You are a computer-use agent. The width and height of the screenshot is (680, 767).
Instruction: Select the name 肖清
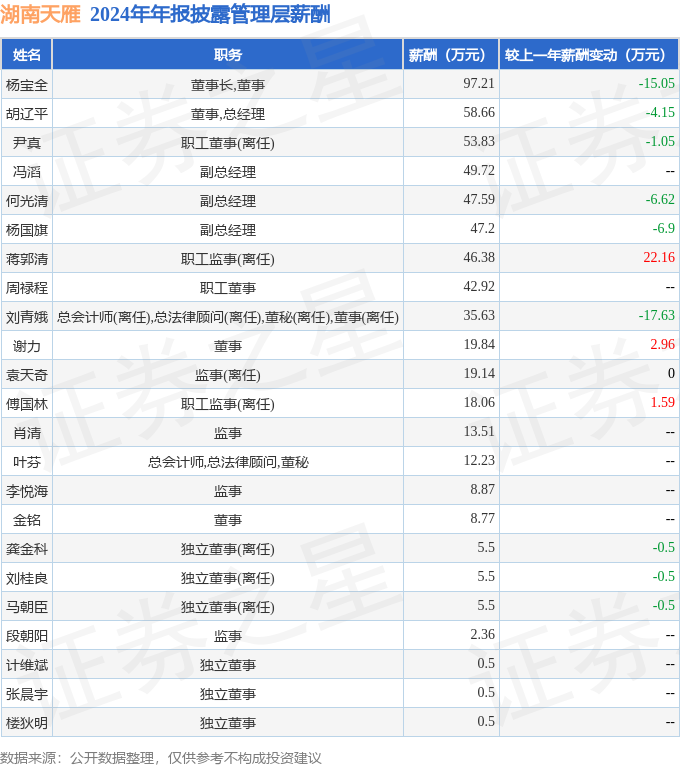click(x=26, y=433)
